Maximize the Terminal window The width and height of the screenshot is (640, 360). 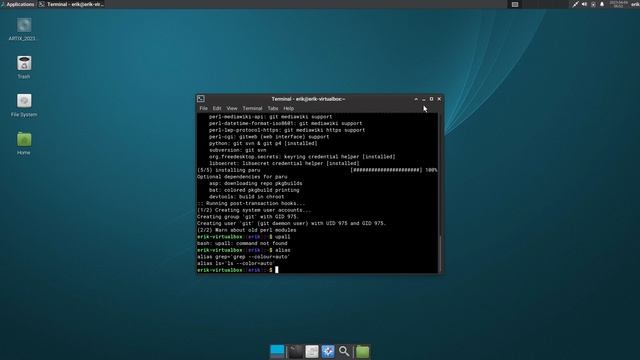pyautogui.click(x=431, y=99)
